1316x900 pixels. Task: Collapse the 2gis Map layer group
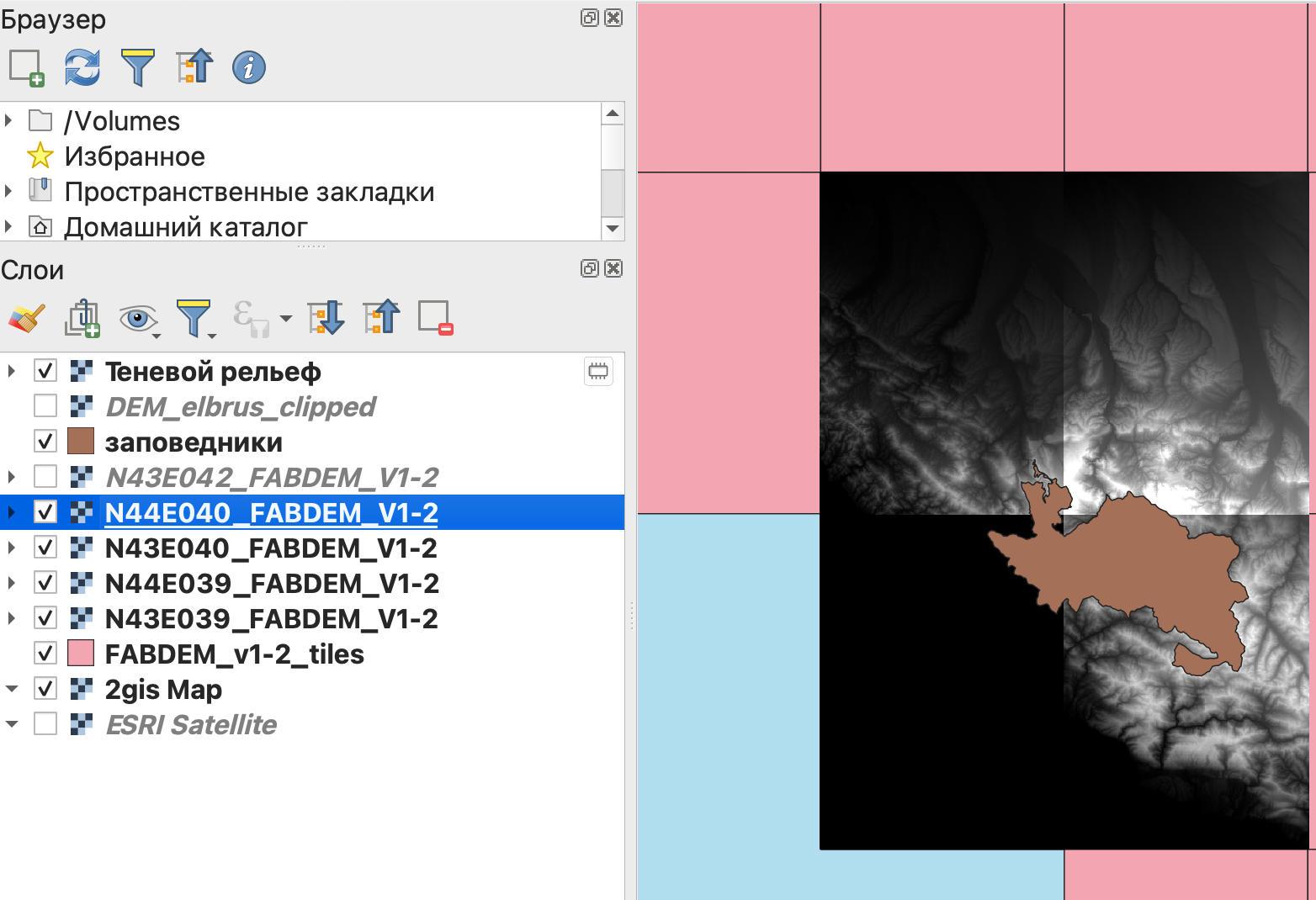tap(11, 689)
